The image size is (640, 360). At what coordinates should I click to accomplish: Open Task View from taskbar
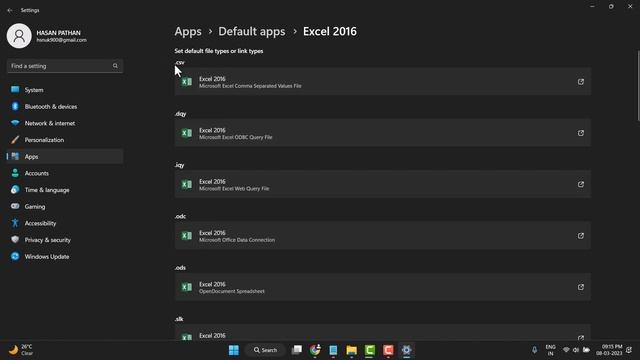297,350
